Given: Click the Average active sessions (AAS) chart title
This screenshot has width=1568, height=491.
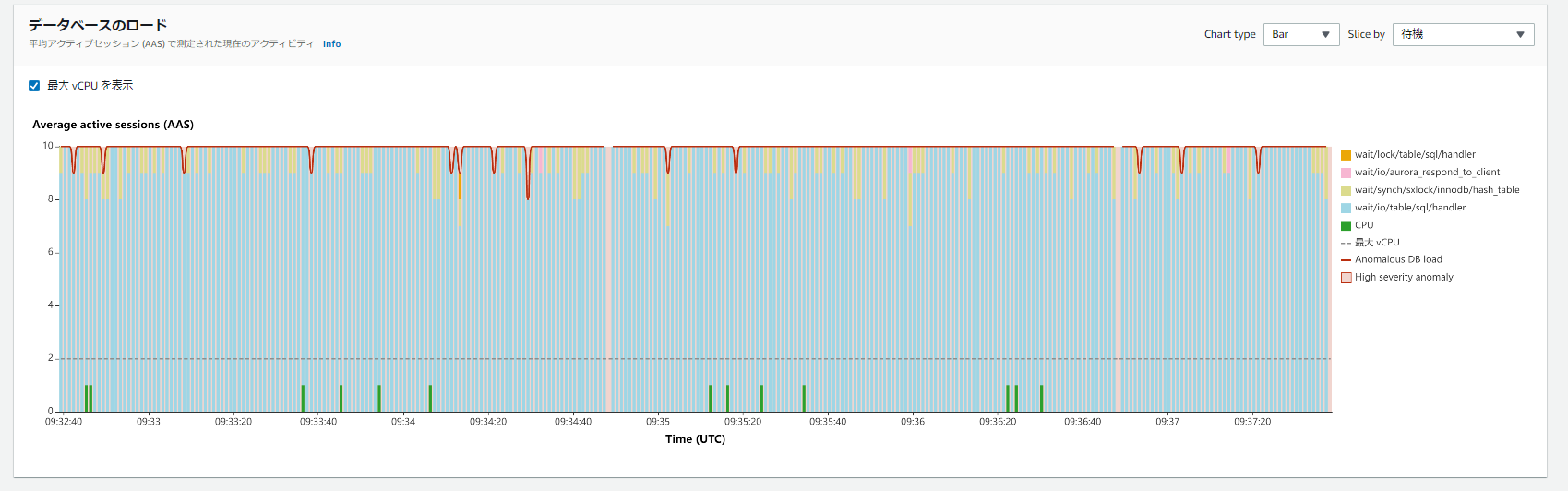Looking at the screenshot, I should [x=113, y=125].
